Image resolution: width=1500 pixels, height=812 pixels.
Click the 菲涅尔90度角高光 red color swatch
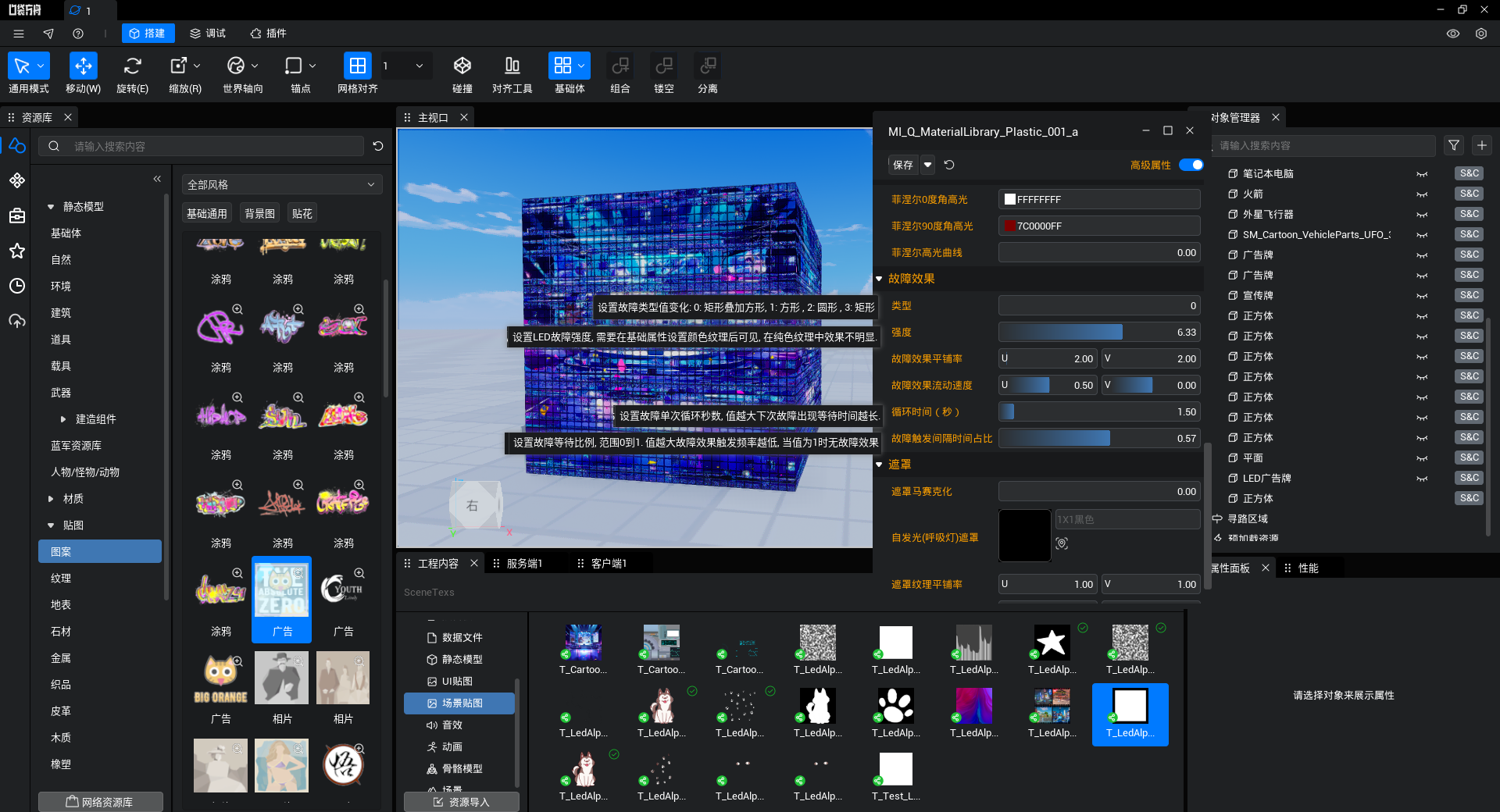[1009, 226]
